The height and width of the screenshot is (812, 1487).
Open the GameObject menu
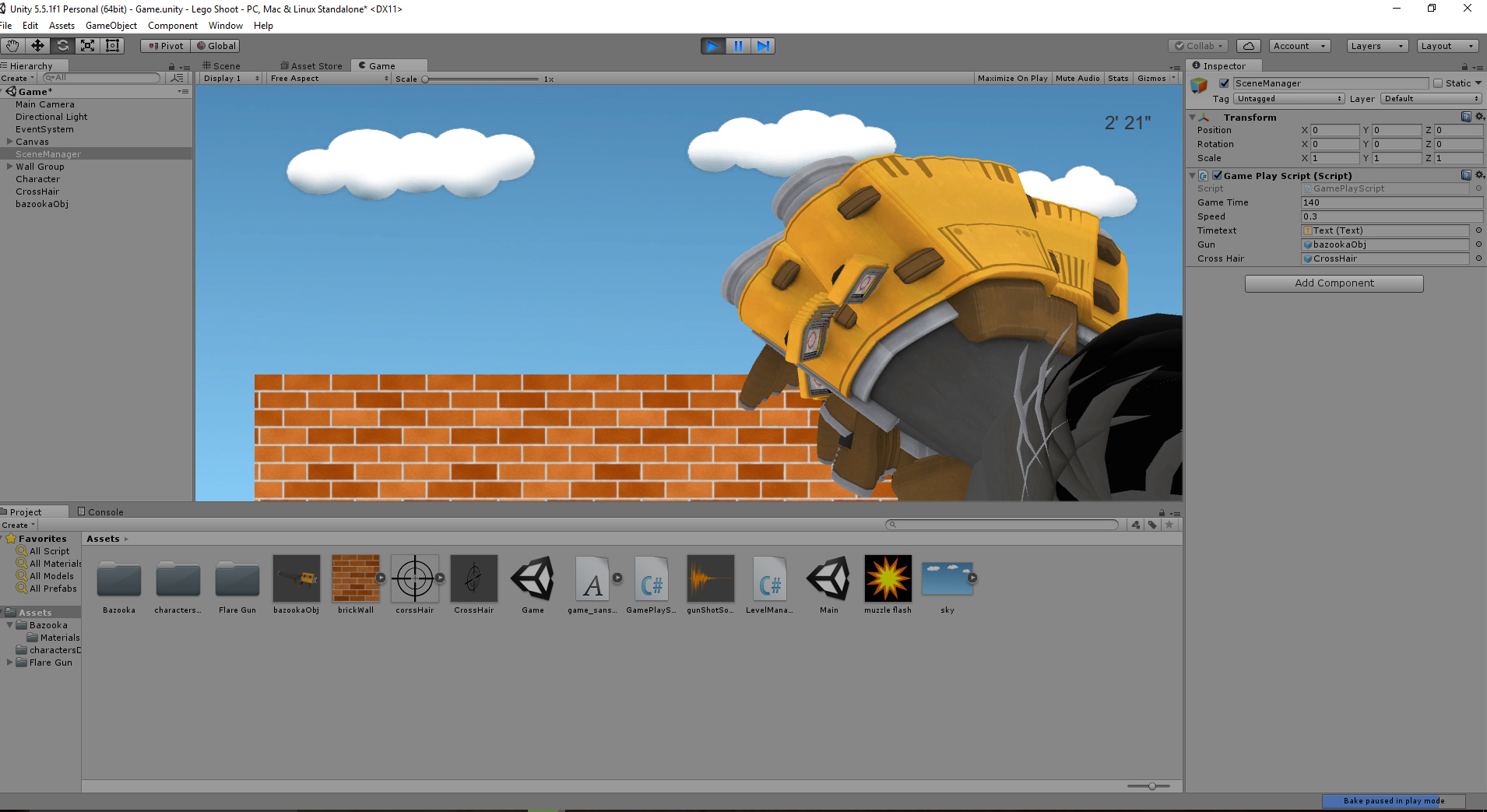(x=111, y=26)
